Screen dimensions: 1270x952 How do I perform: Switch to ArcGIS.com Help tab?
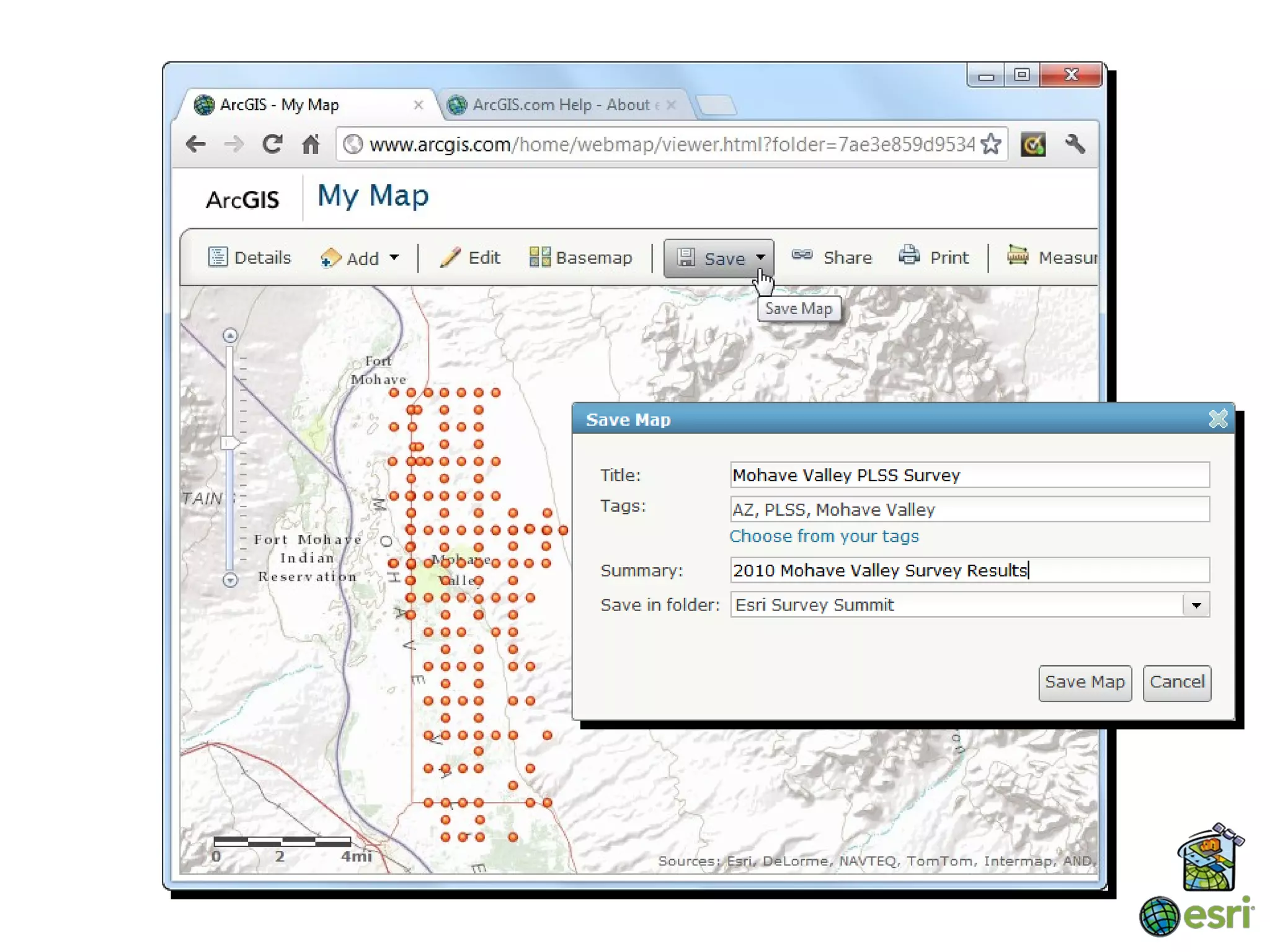coord(560,105)
